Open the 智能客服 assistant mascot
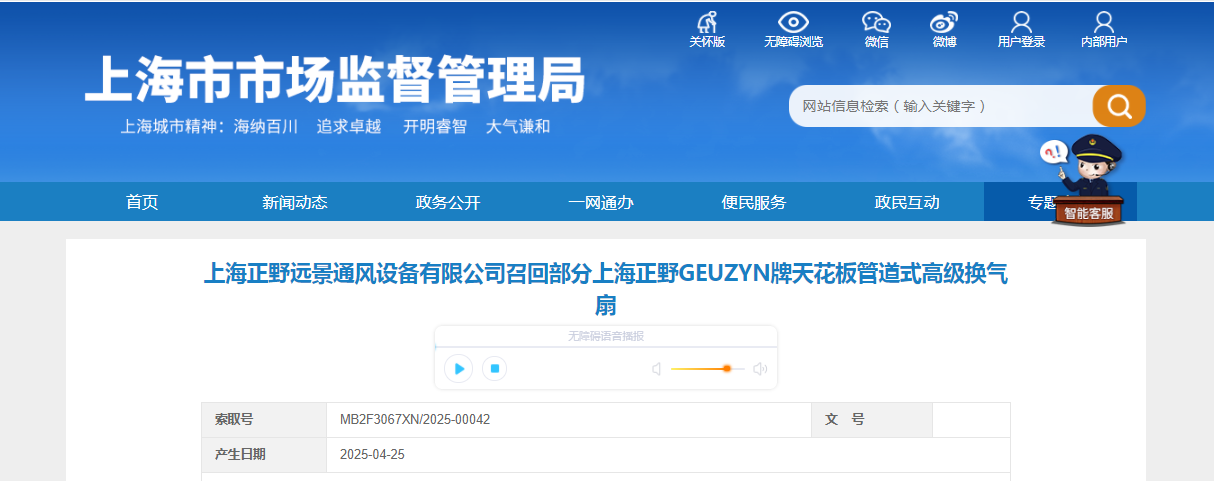 click(1087, 181)
